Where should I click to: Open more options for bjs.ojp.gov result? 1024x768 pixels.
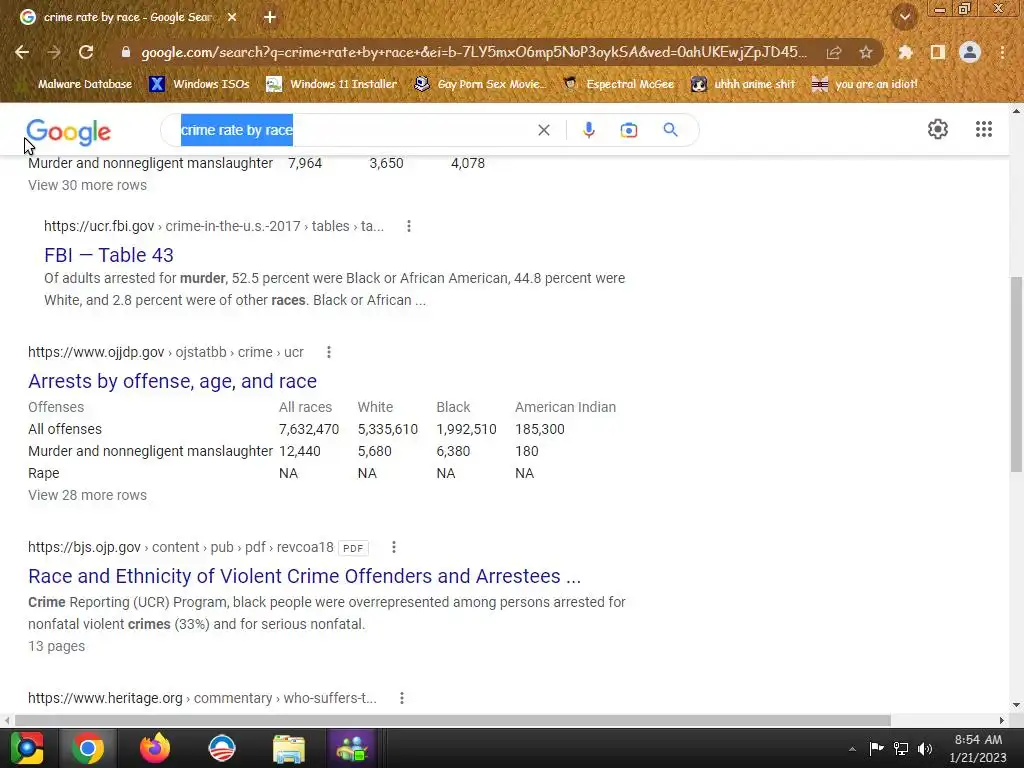pyautogui.click(x=393, y=547)
